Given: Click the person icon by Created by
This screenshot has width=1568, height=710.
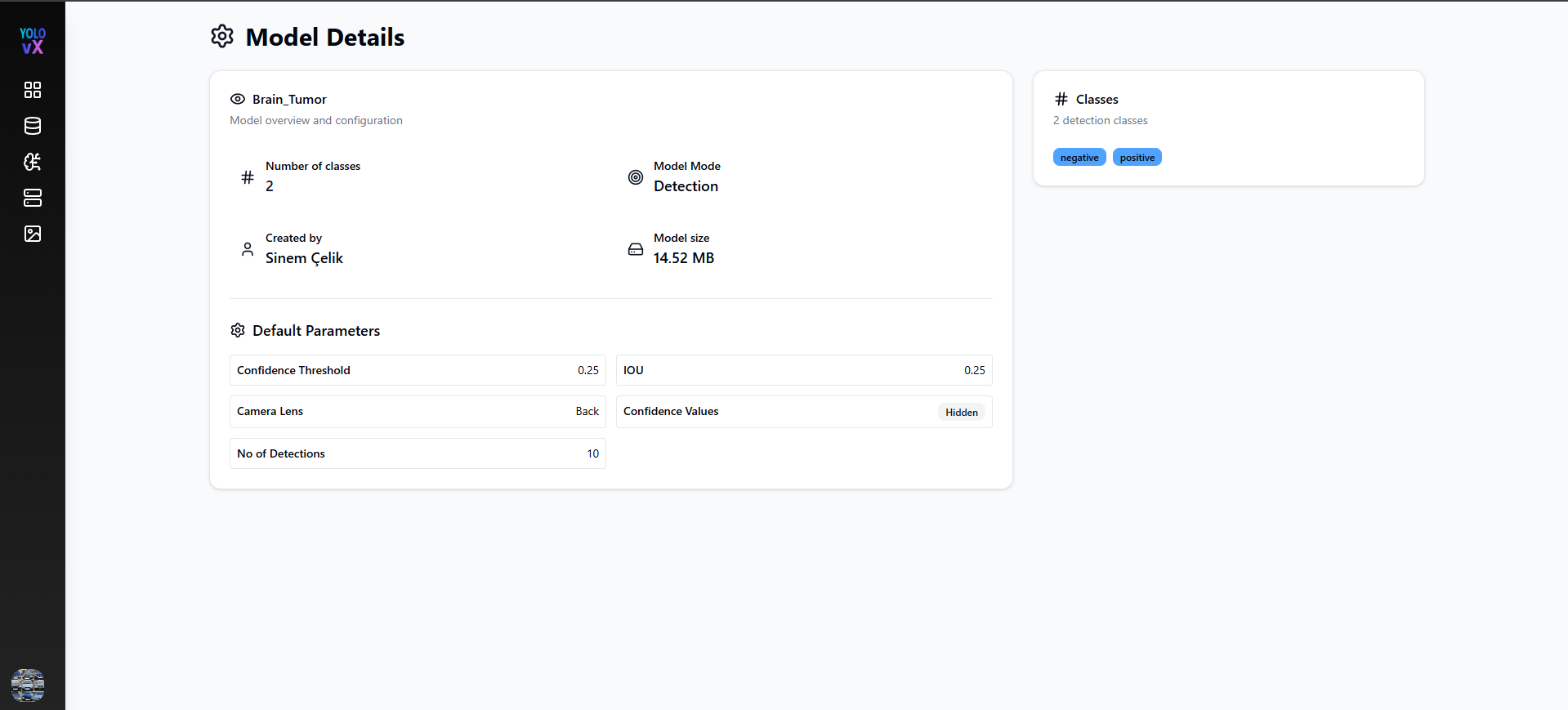Looking at the screenshot, I should point(248,249).
